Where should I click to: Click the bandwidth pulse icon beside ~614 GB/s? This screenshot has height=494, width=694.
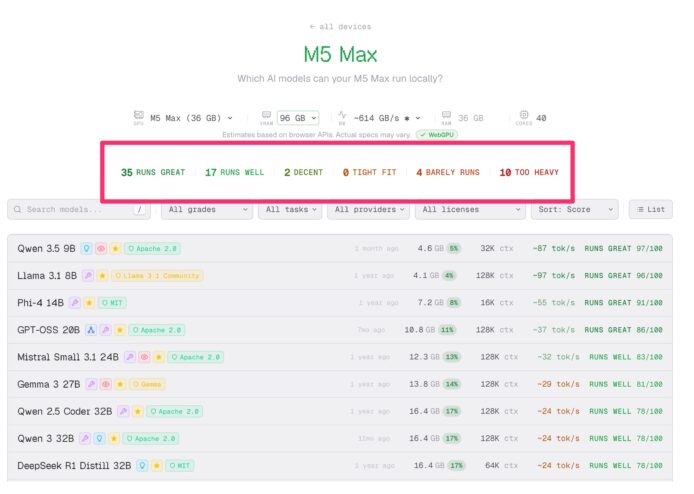click(x=342, y=115)
